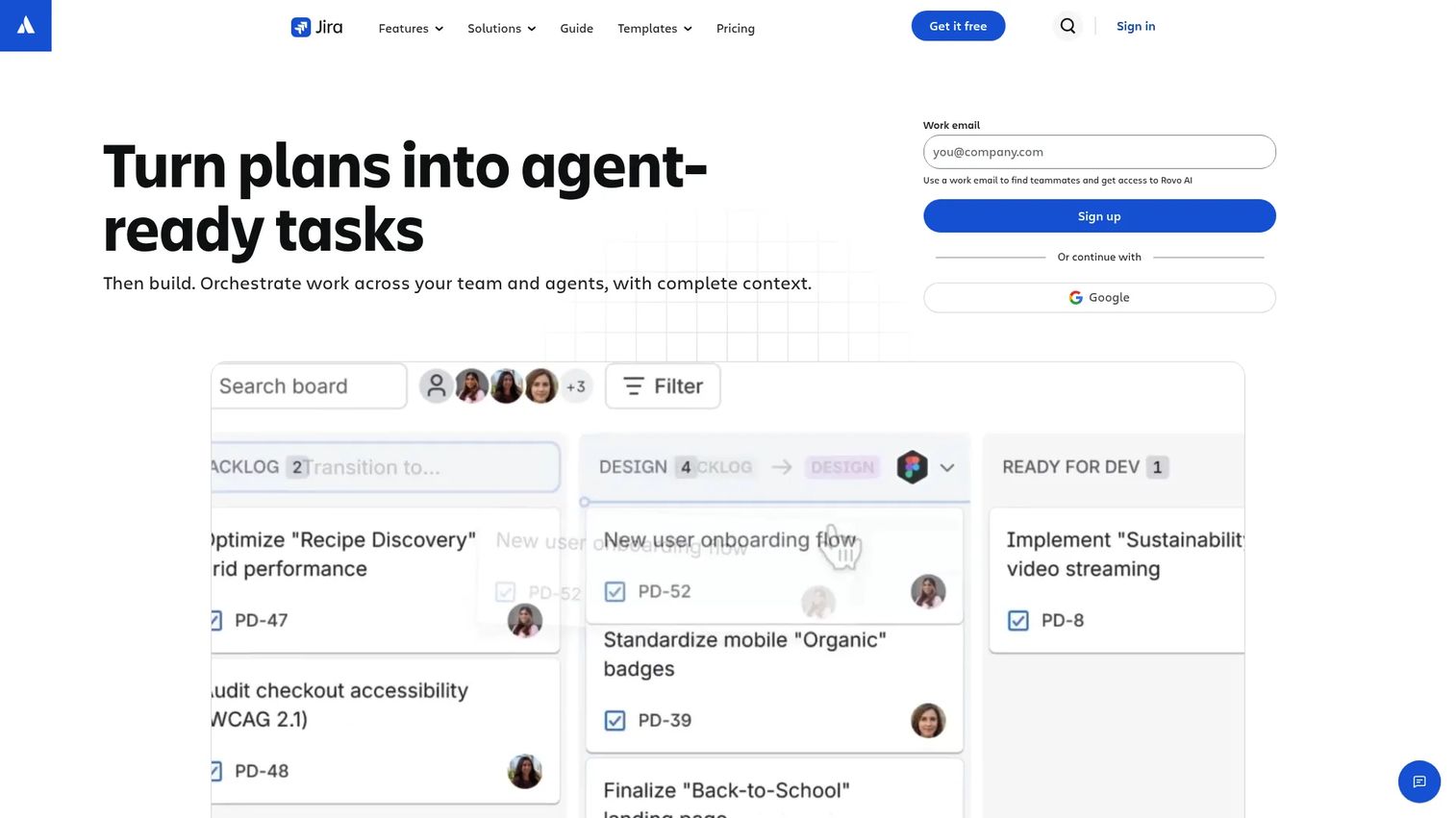The height and width of the screenshot is (818, 1456).
Task: Click the "Turn plans into agent-ready tasks" headline
Action: click(x=405, y=198)
